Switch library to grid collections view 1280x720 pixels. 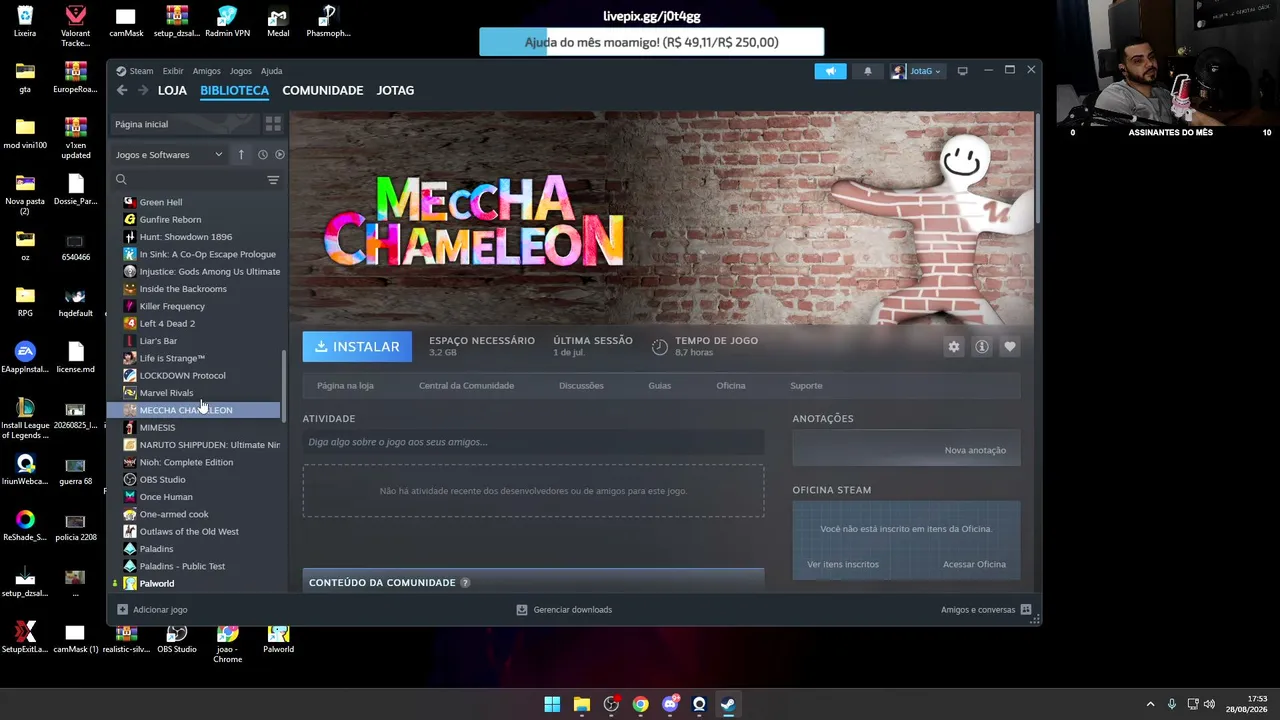coord(273,124)
